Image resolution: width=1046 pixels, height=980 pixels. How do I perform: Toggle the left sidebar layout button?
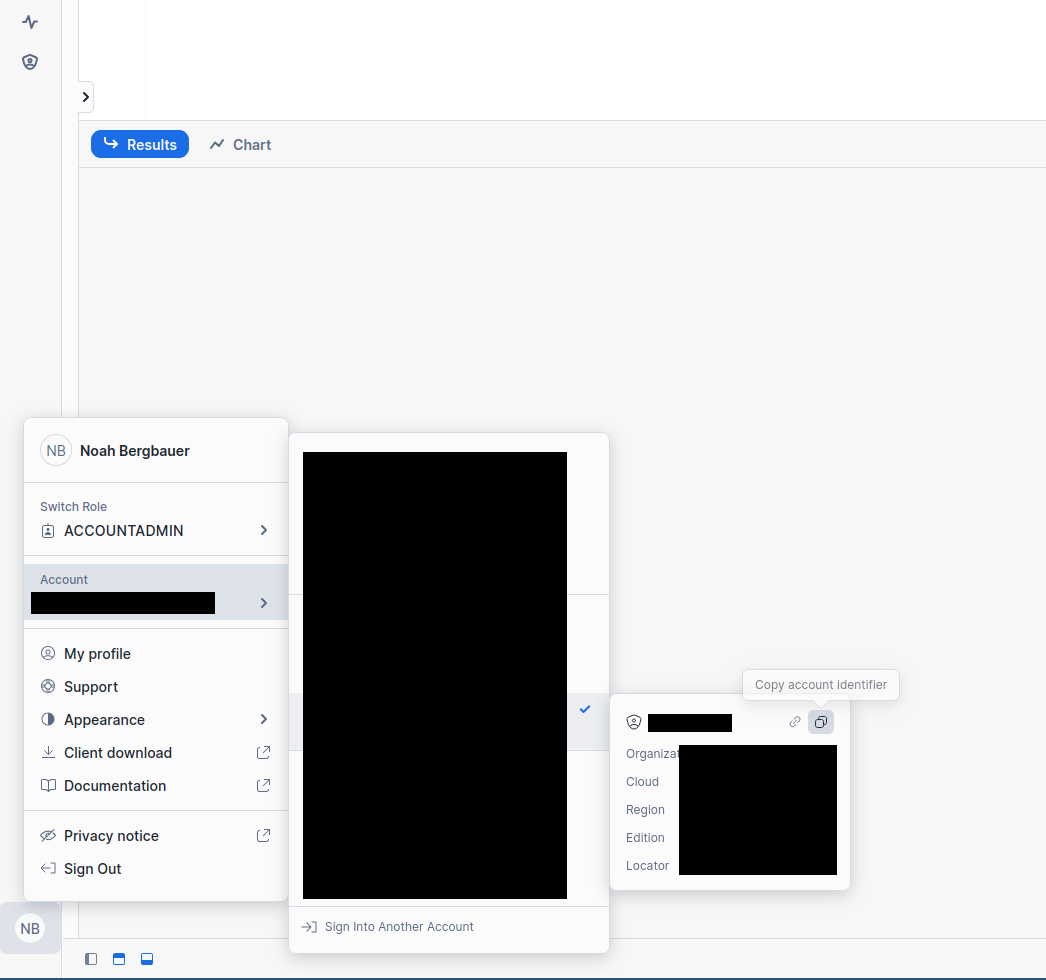(x=91, y=959)
